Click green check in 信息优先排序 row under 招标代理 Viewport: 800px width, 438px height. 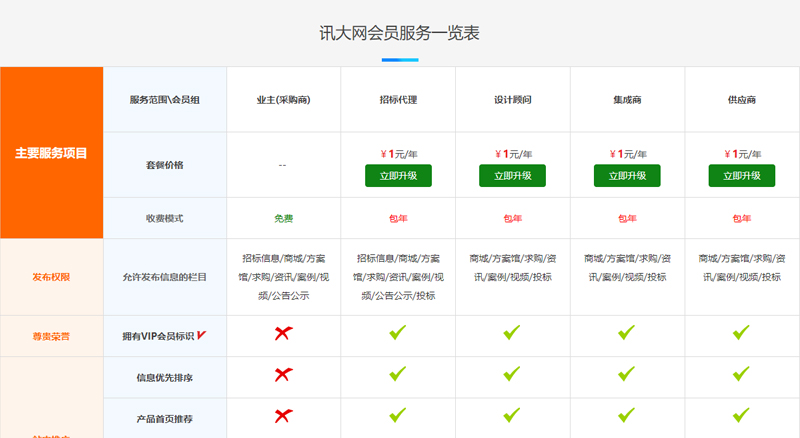398,374
